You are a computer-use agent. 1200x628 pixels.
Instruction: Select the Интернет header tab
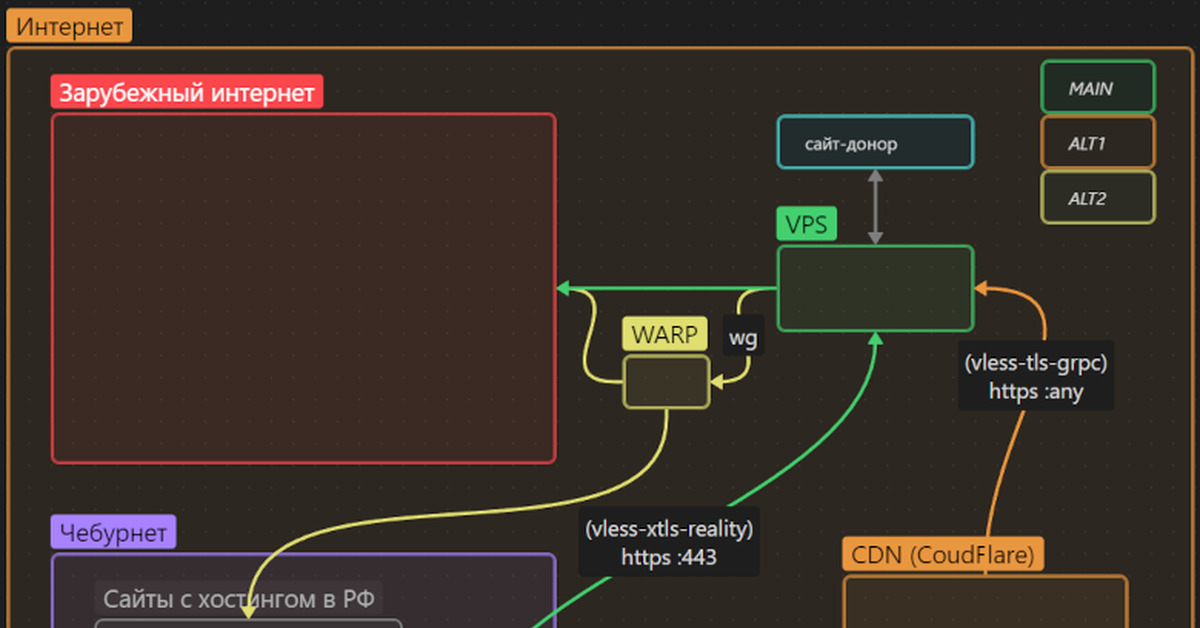coord(69,25)
